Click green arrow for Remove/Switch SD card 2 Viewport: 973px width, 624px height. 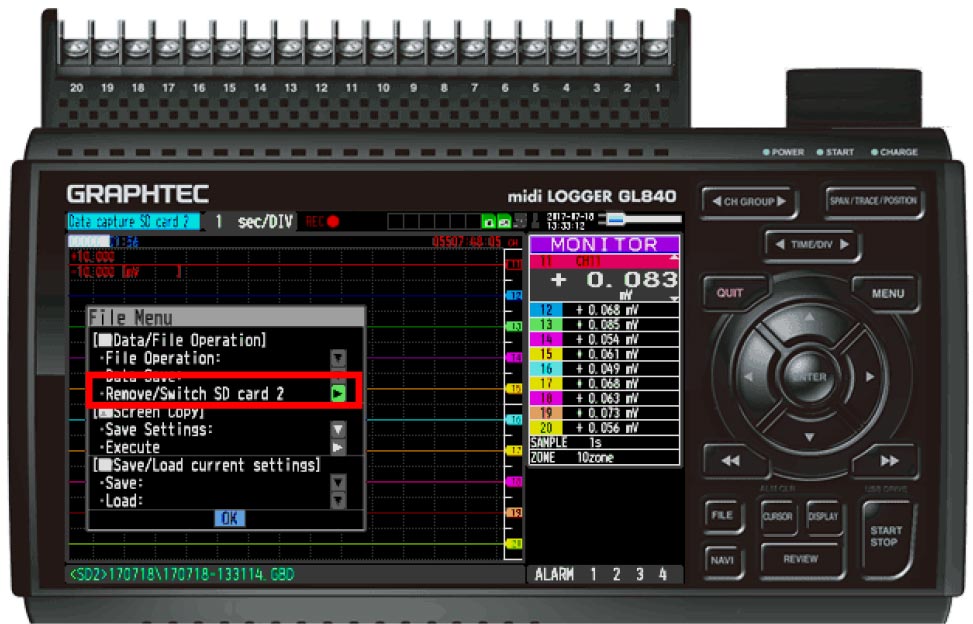[x=338, y=393]
